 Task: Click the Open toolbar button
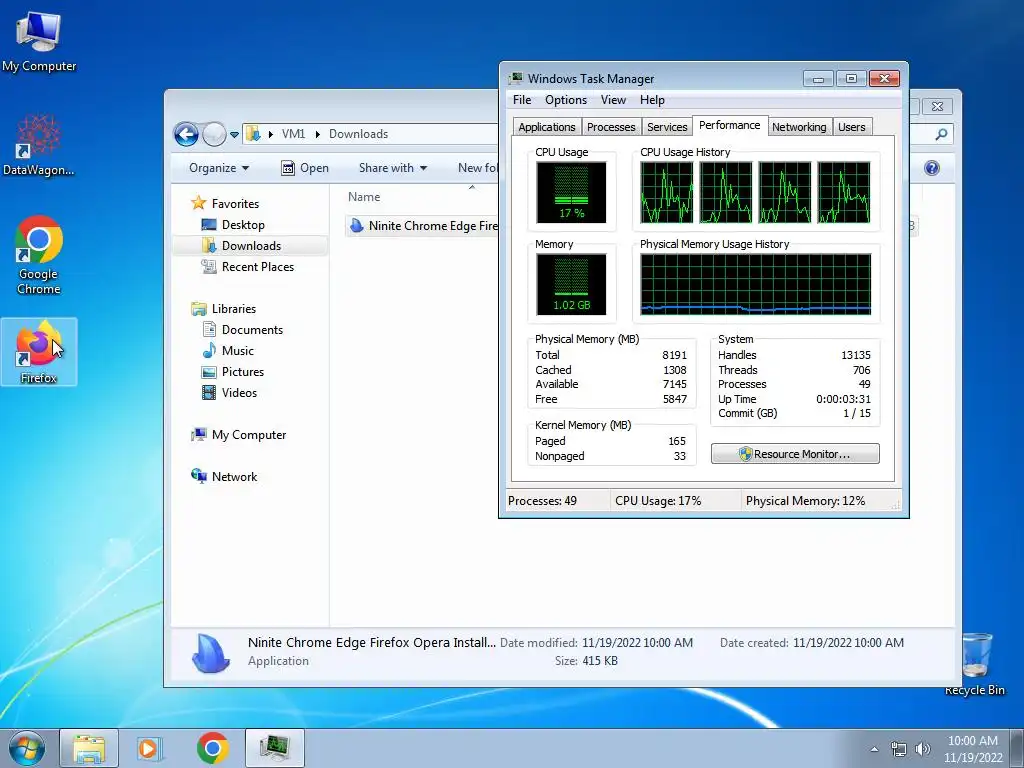pyautogui.click(x=305, y=168)
